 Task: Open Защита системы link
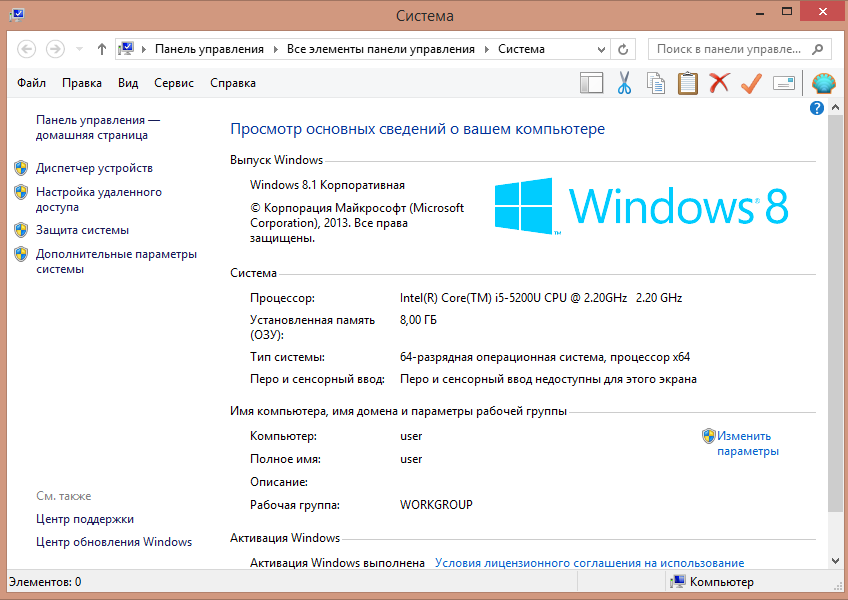click(x=82, y=230)
